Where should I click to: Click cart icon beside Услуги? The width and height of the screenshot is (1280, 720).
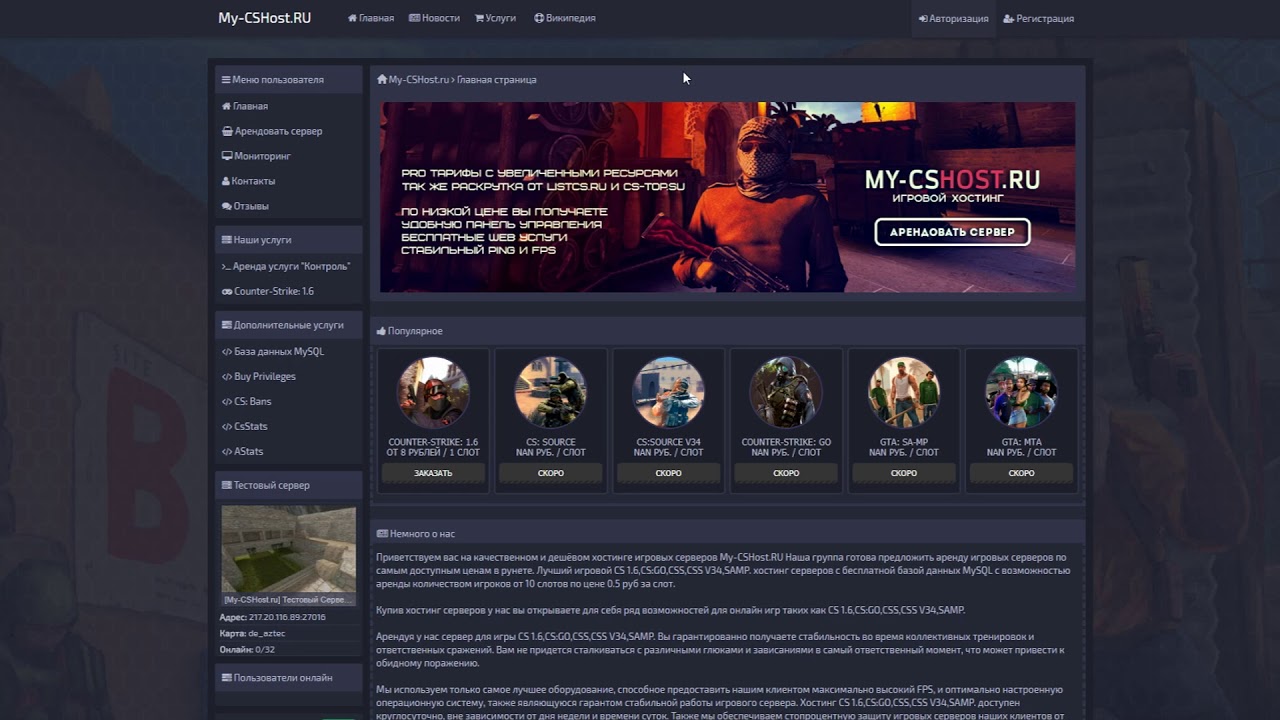click(x=479, y=18)
